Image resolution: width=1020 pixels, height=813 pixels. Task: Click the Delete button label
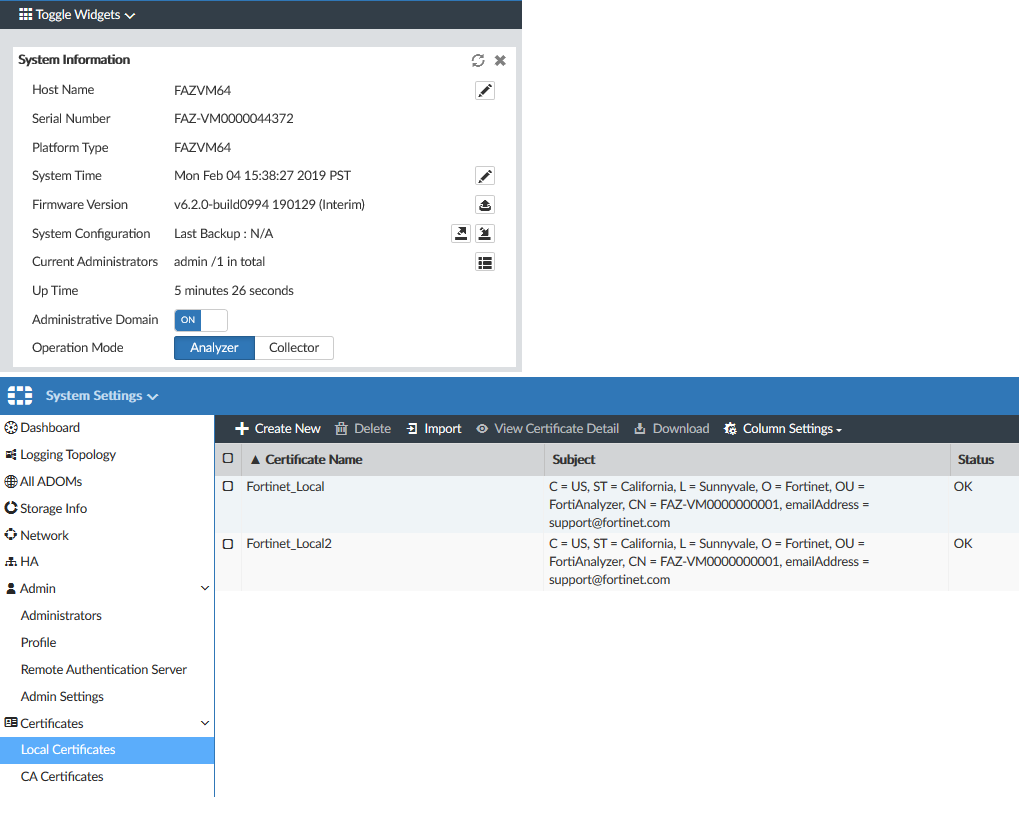(x=372, y=429)
